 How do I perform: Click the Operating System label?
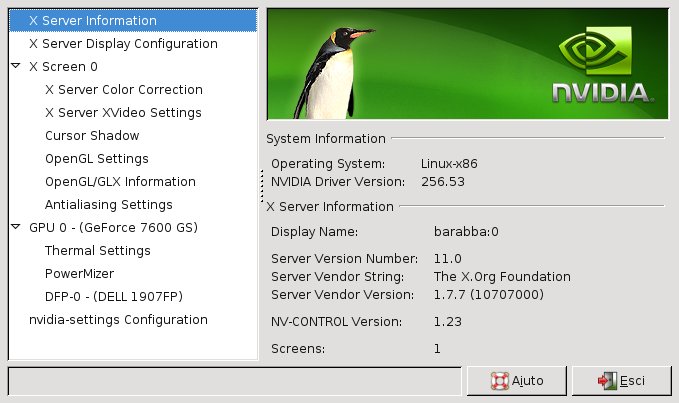(328, 164)
